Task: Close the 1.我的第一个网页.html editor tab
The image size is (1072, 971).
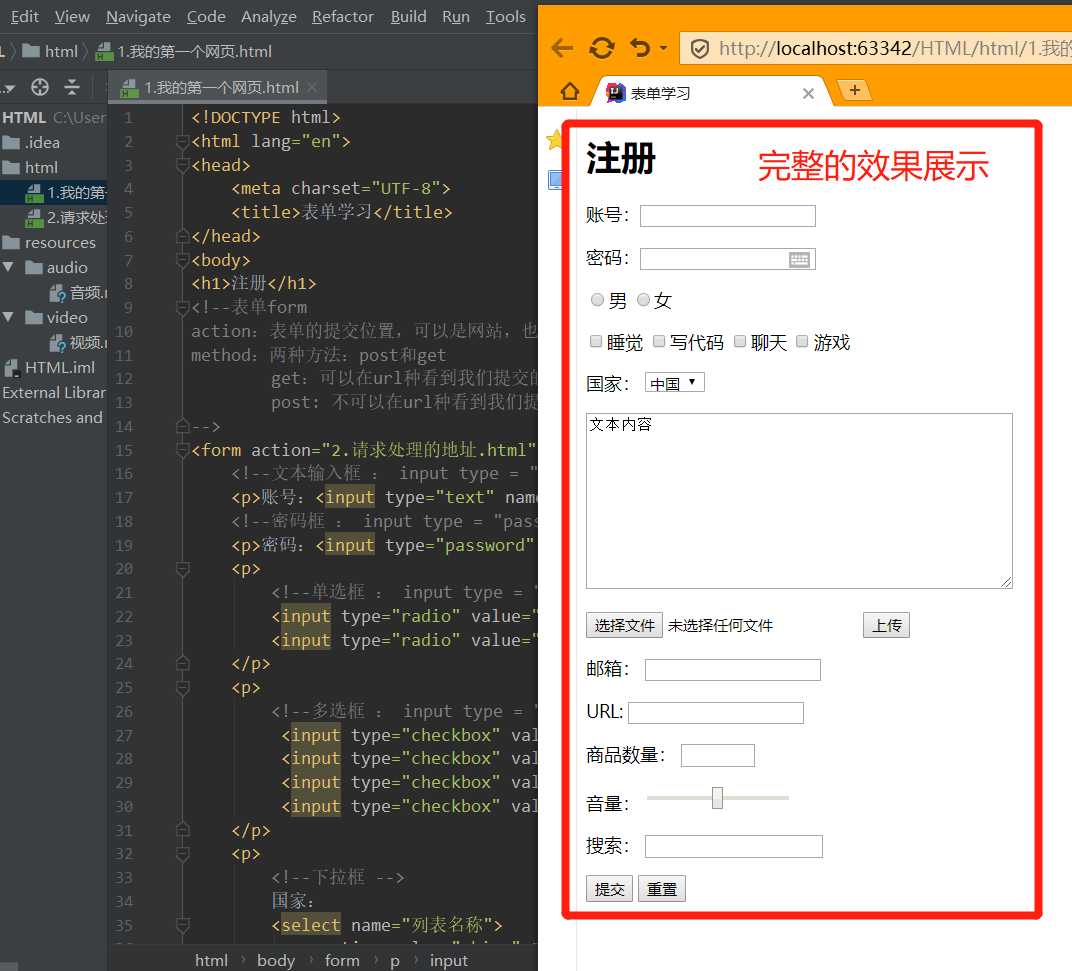Action: coord(312,87)
